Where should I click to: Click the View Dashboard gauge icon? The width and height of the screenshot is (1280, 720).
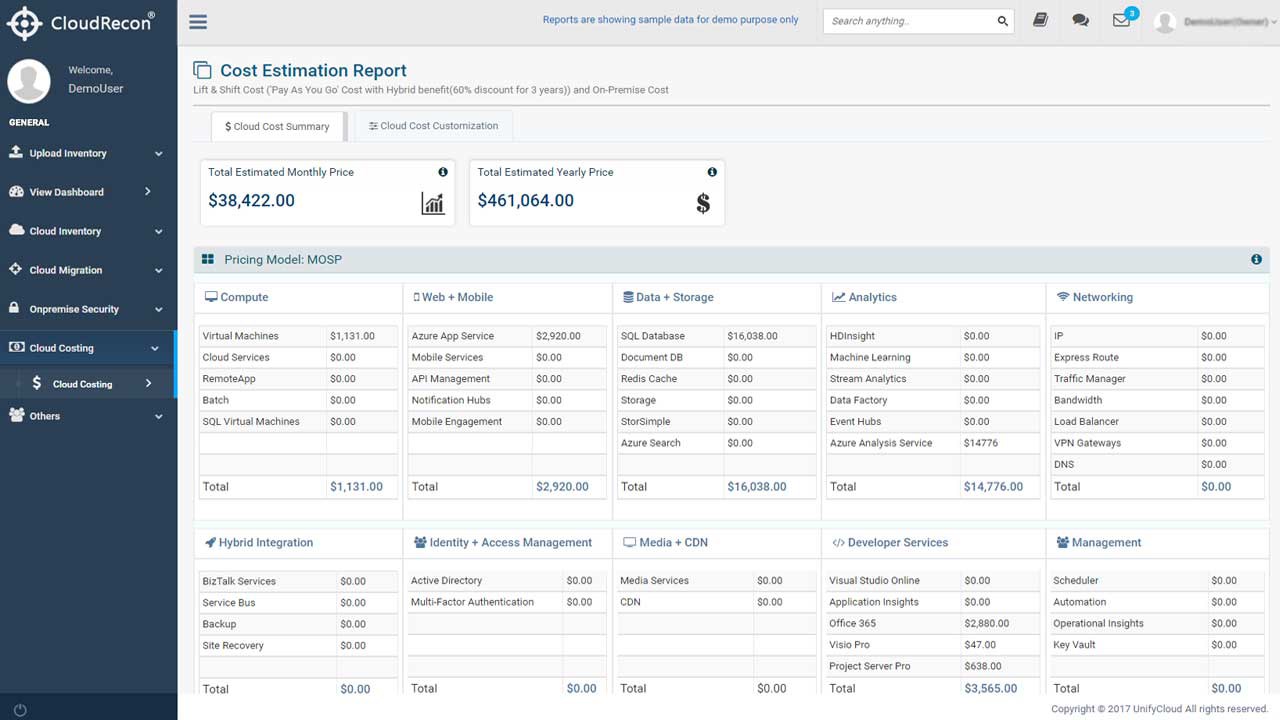(x=16, y=192)
